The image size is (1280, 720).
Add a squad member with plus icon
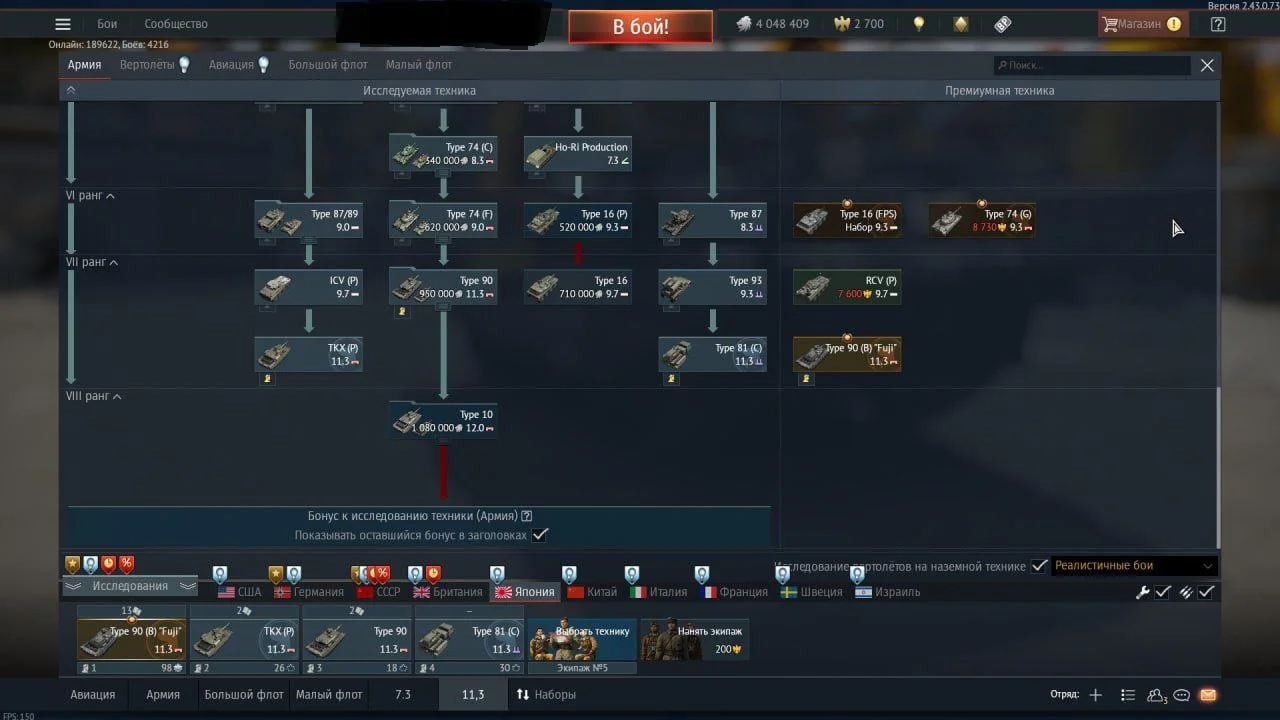[x=1095, y=695]
